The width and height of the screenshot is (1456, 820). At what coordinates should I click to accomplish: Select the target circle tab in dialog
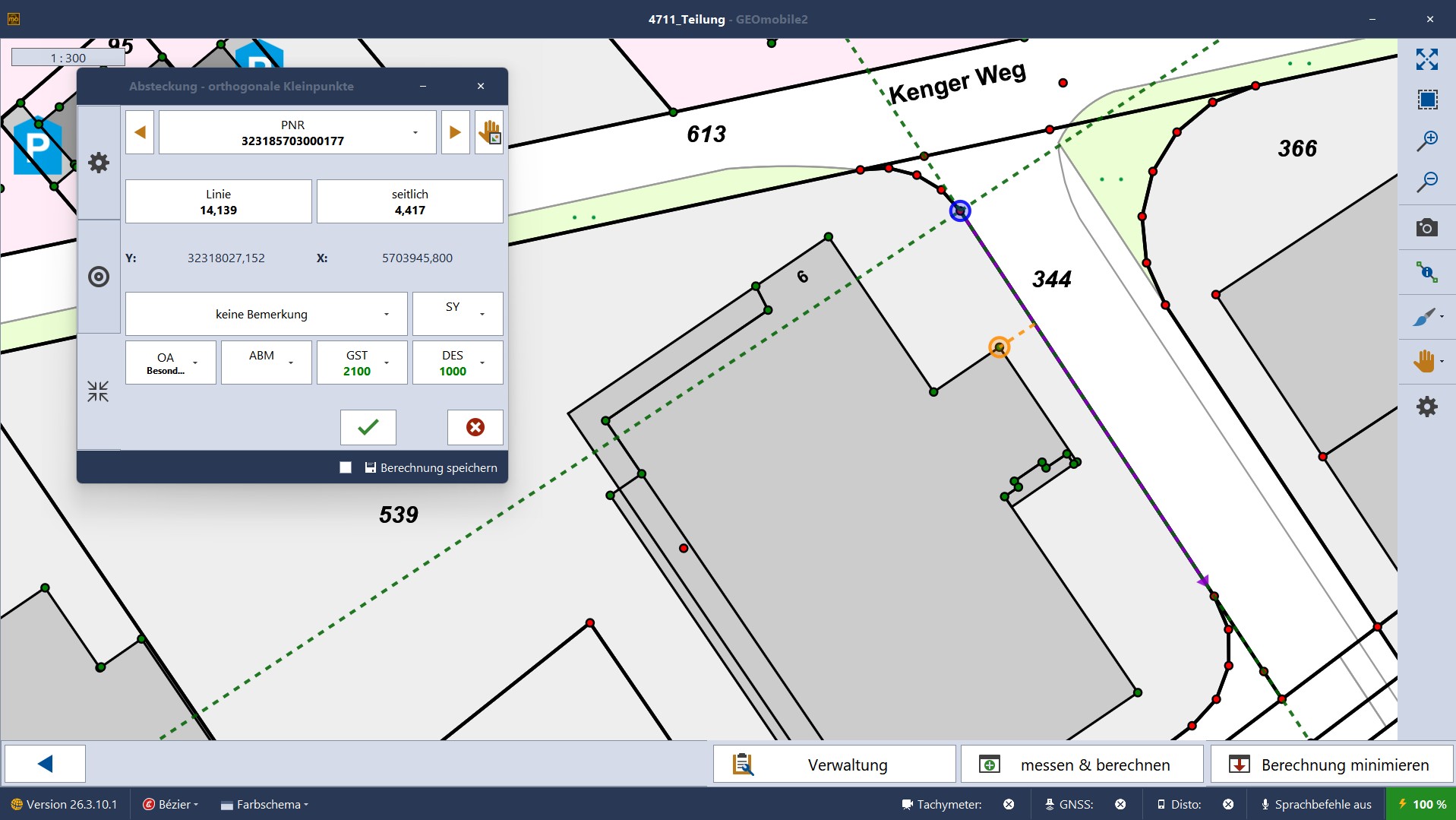[x=99, y=277]
